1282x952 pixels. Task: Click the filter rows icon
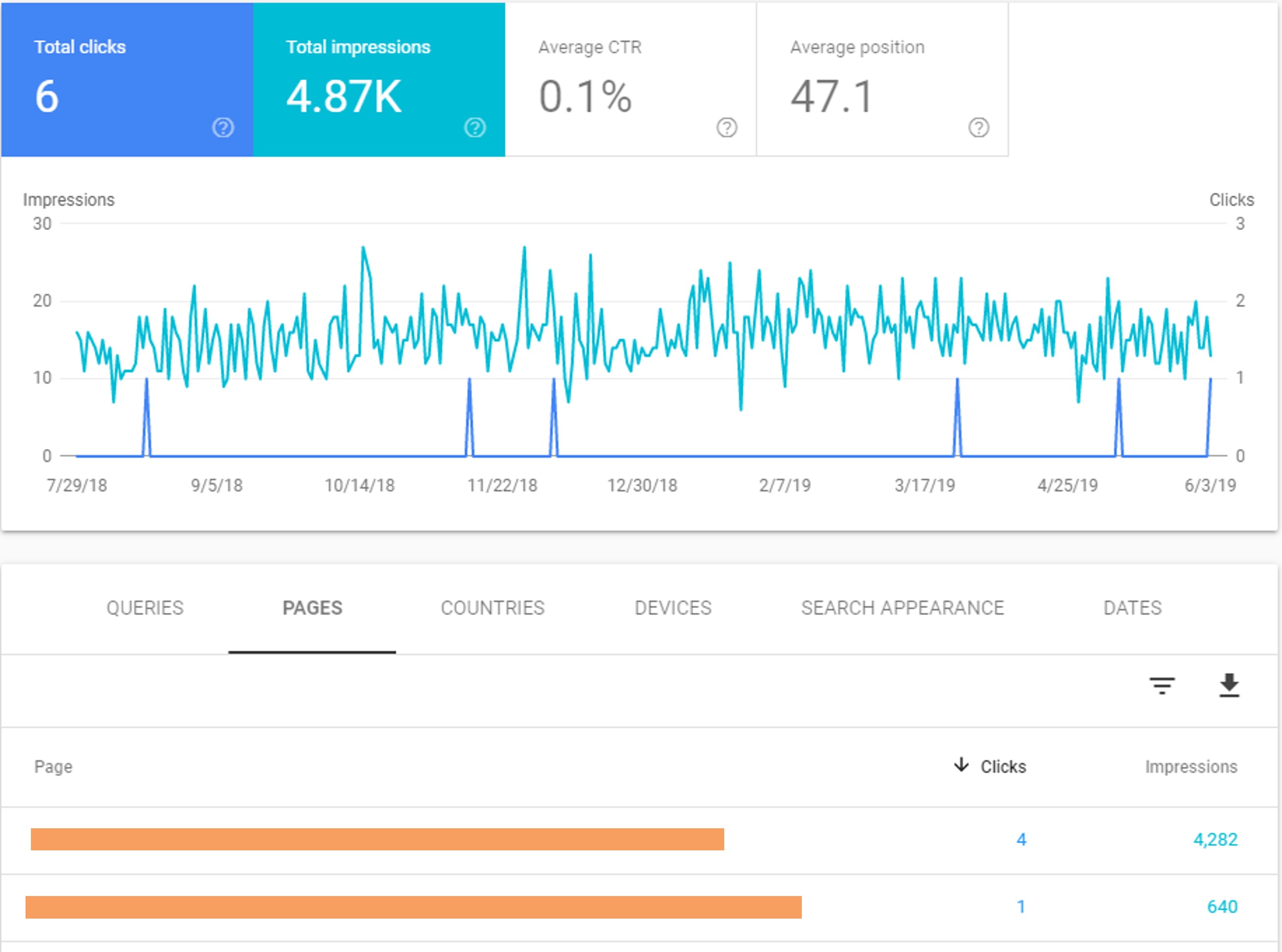click(1162, 686)
